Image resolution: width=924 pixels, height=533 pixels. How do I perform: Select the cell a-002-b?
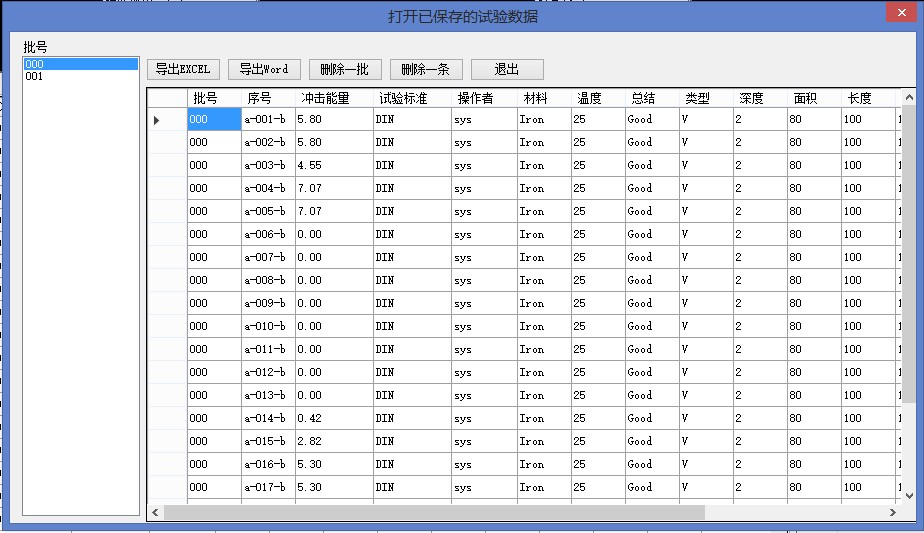tap(268, 142)
